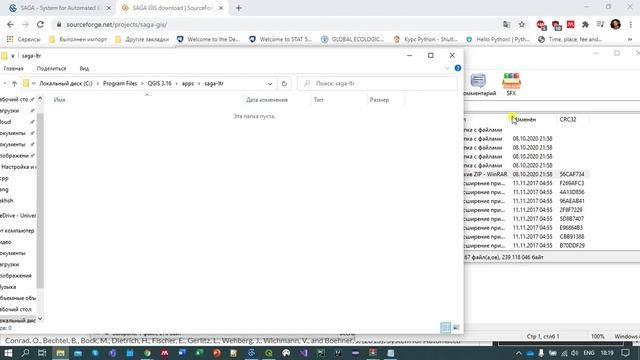Screen dimensions: 640x360
Task: Switch Explorer to details view icon
Action: coord(446,327)
